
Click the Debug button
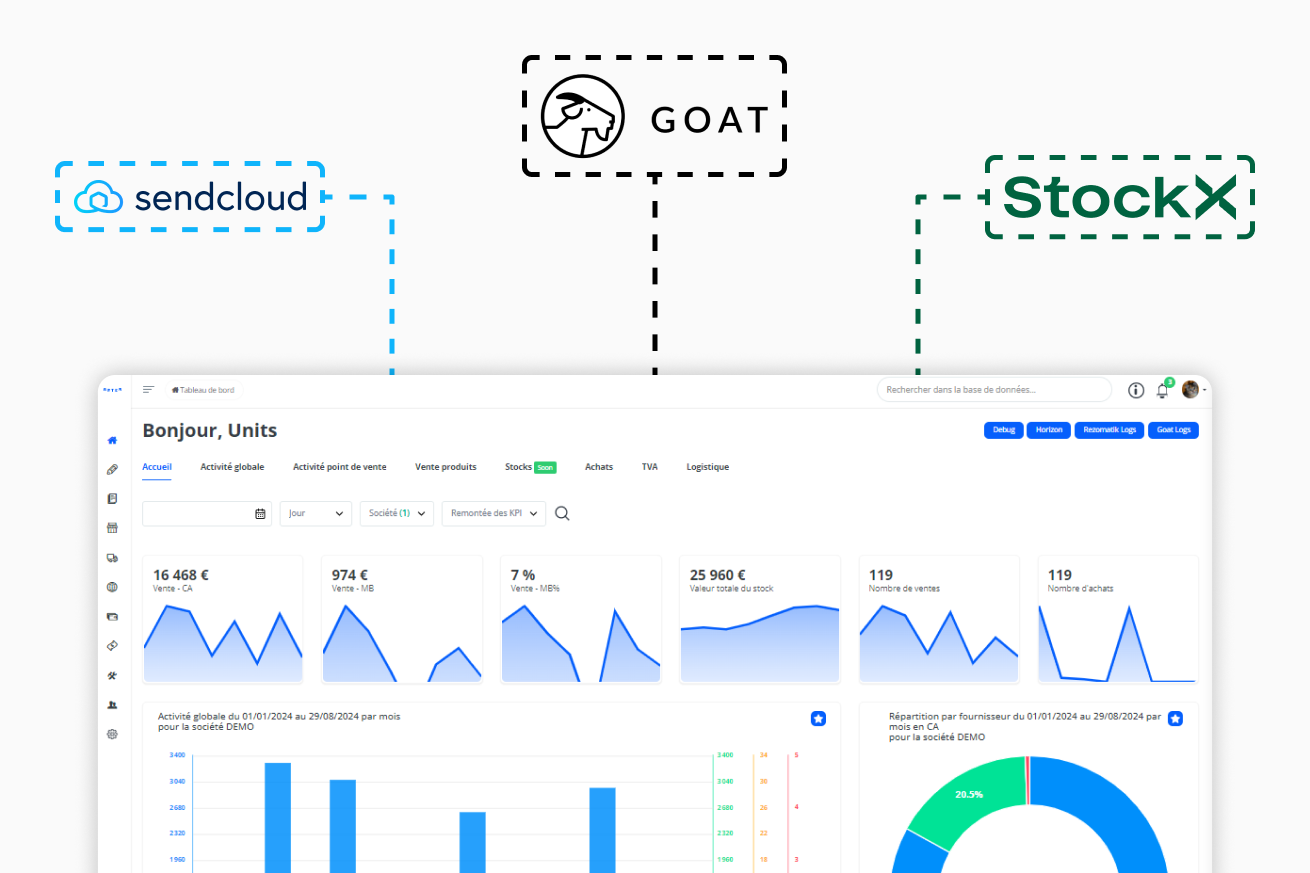[x=1004, y=430]
